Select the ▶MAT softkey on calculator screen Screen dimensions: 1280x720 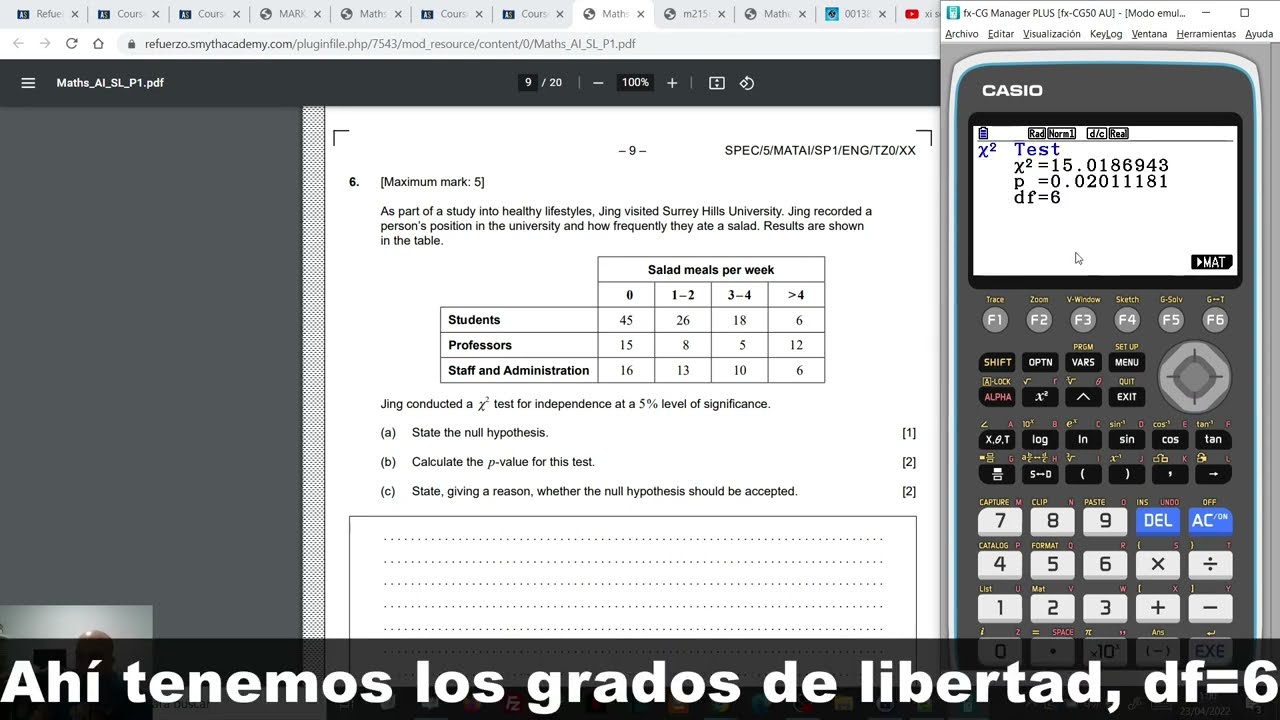pyautogui.click(x=1211, y=262)
